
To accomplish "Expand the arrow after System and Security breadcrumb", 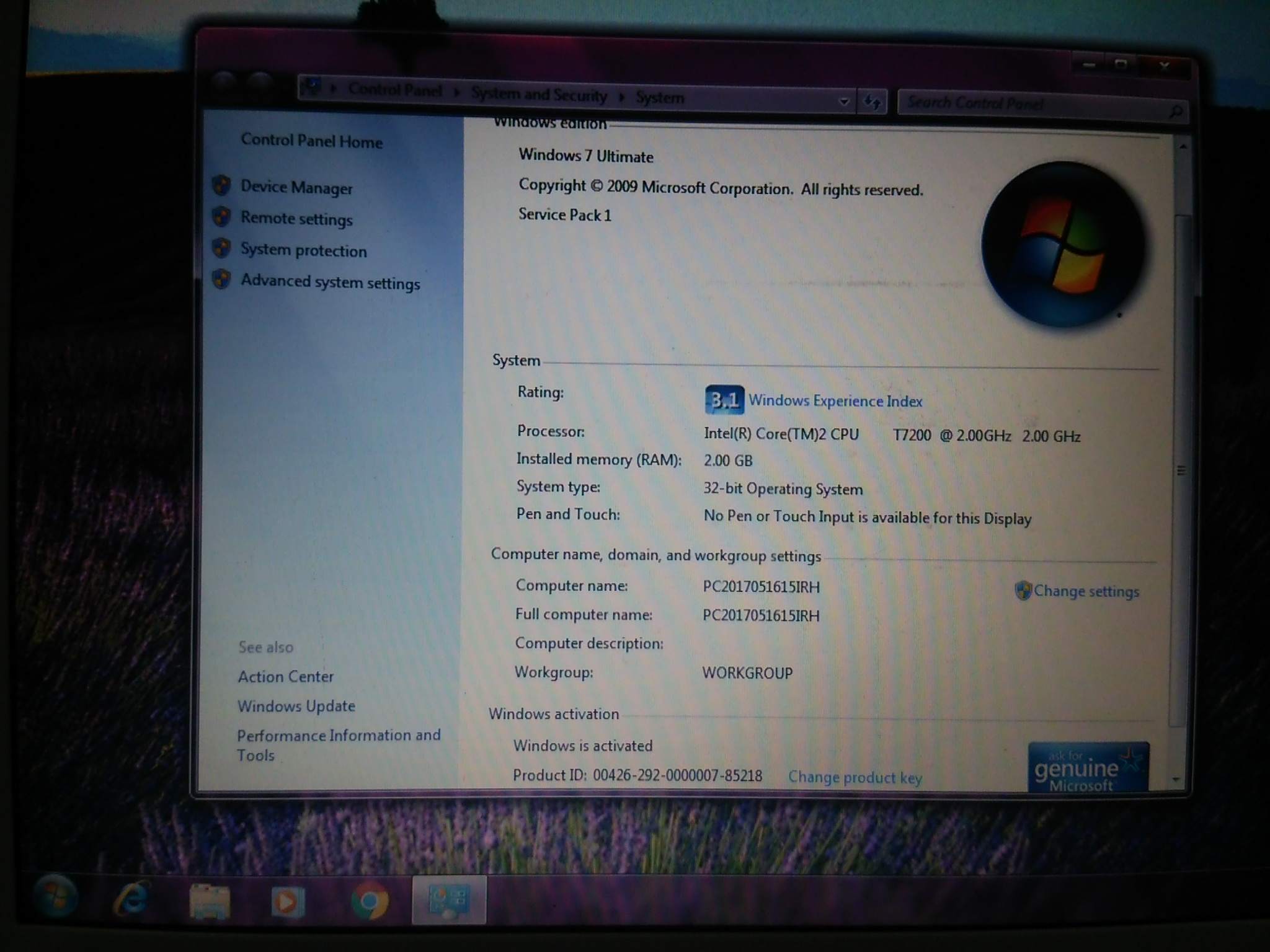I will coord(621,97).
